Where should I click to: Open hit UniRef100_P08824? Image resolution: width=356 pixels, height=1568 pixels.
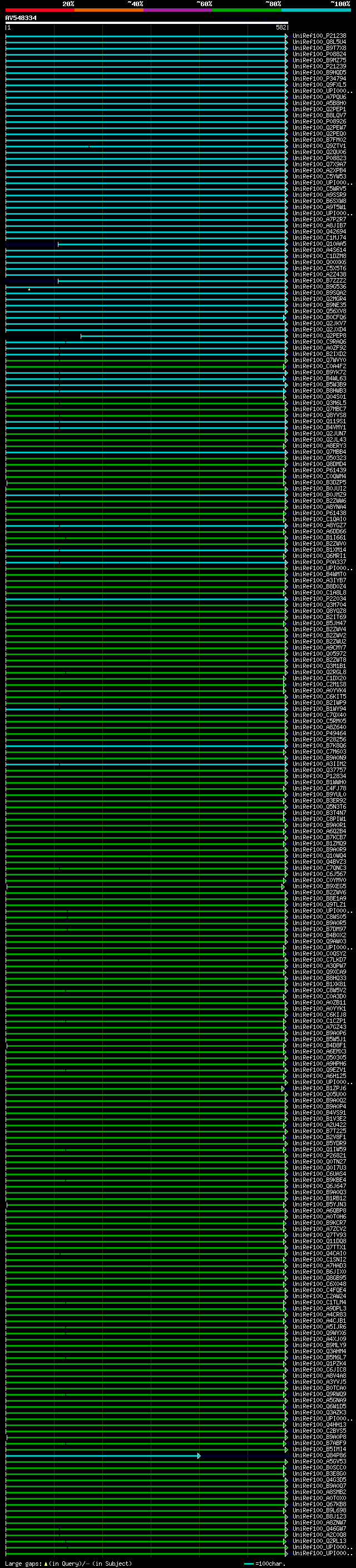click(x=319, y=54)
